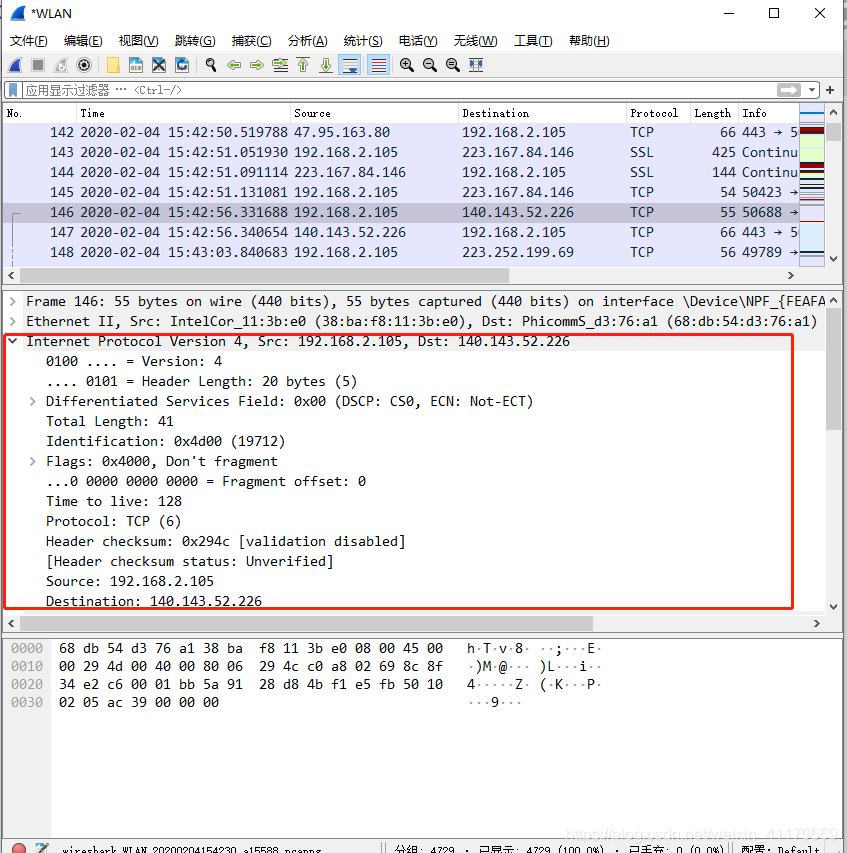Go back to previous packet arrow

[x=234, y=65]
